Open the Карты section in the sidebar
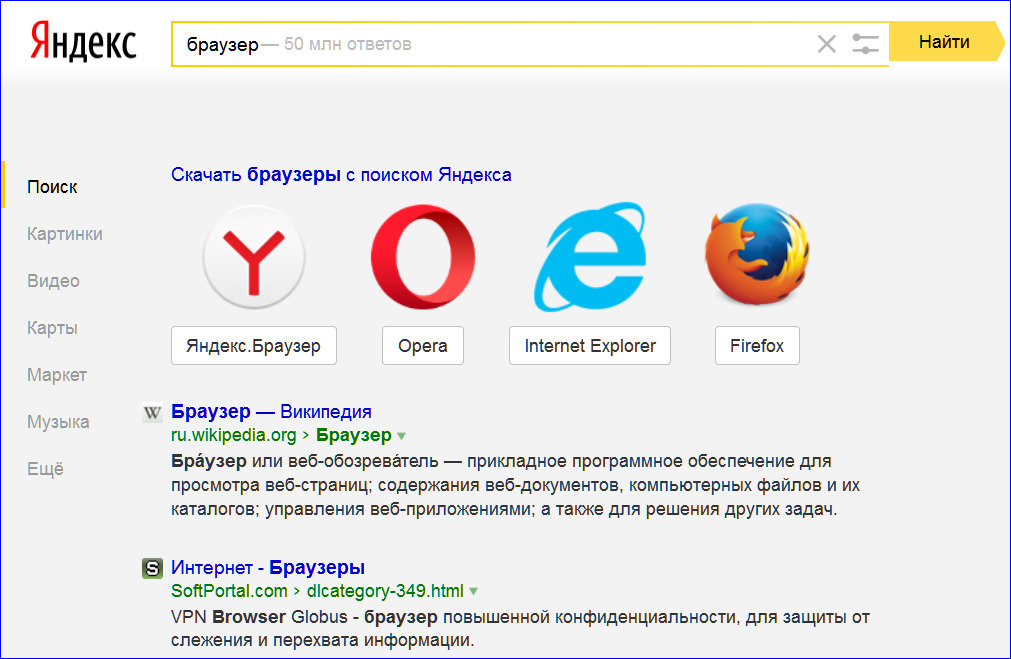Screen dimensions: 1011x659 (52, 328)
